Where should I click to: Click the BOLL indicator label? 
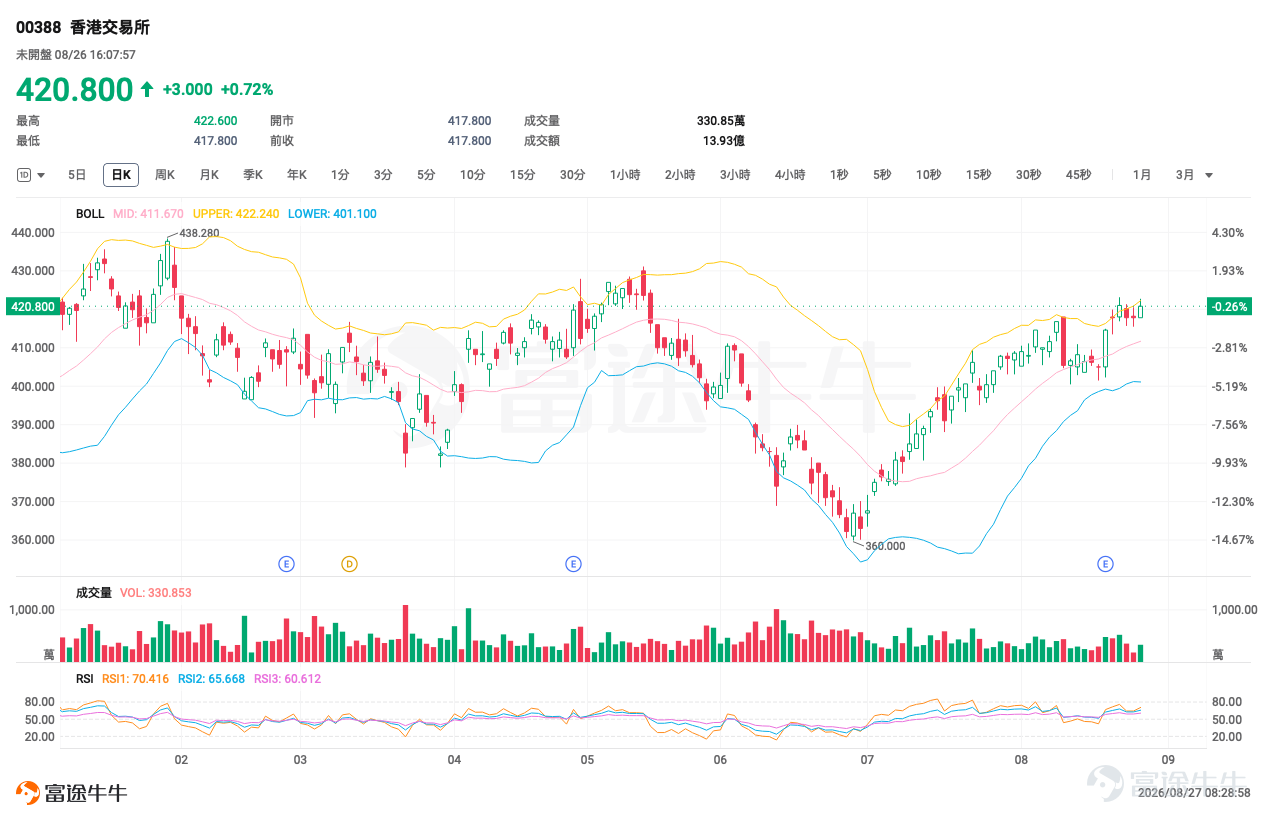pyautogui.click(x=89, y=214)
